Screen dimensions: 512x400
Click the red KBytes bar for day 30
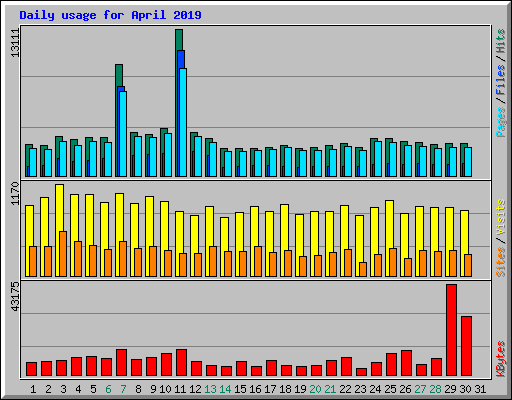pyautogui.click(x=466, y=346)
